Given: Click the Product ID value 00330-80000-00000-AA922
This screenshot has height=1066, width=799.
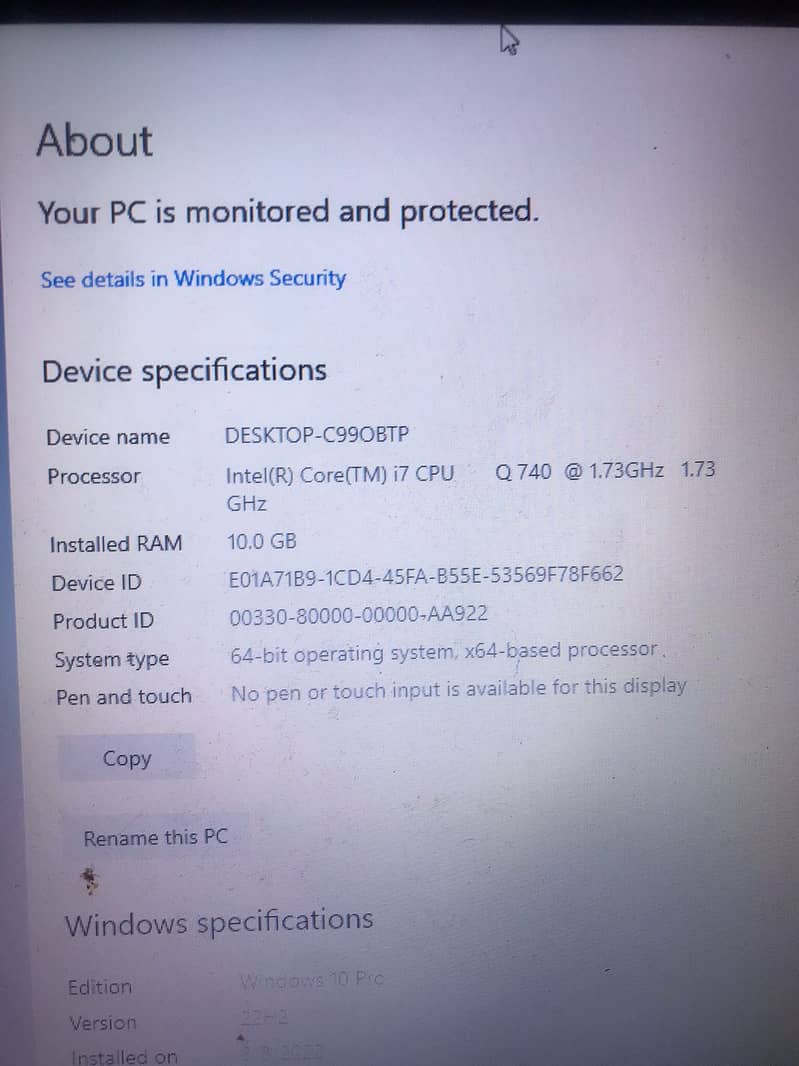Looking at the screenshot, I should click(358, 615).
